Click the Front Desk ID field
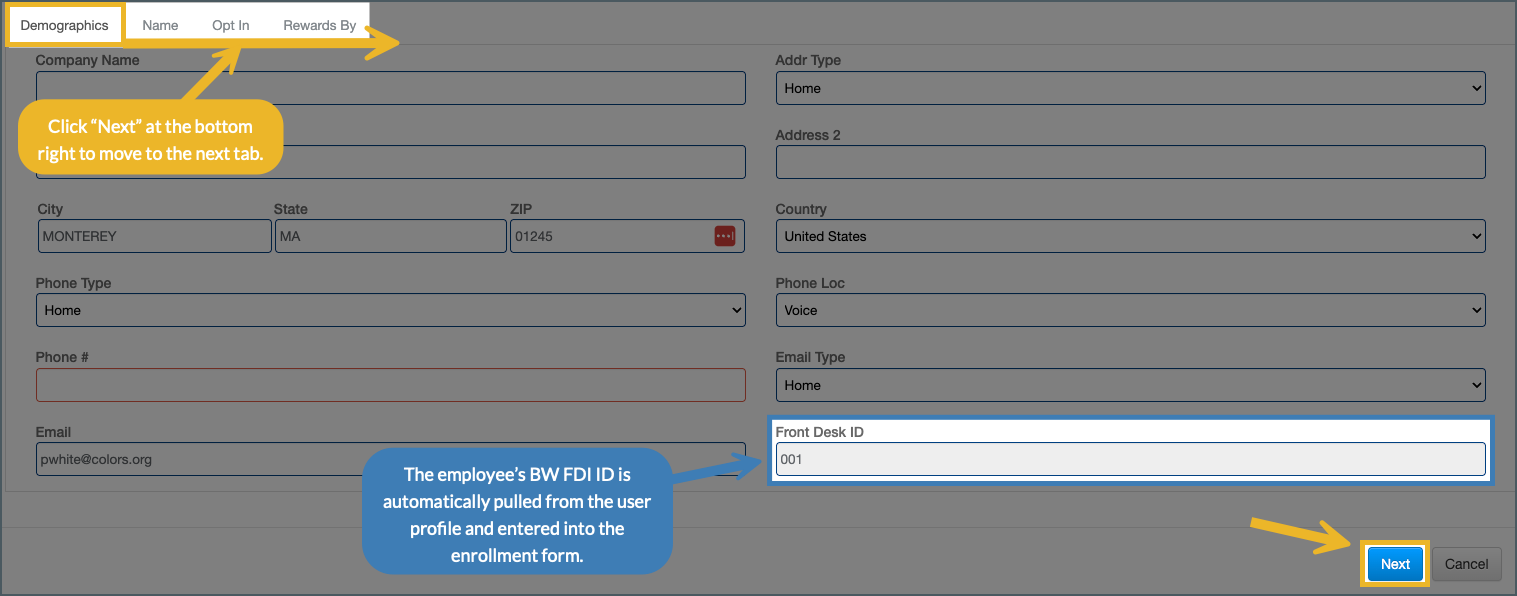The image size is (1517, 596). point(1130,460)
